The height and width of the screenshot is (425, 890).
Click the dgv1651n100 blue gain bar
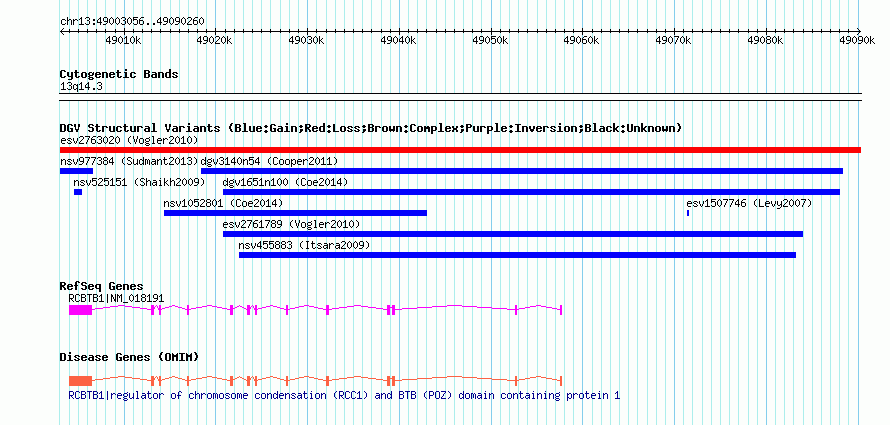tap(531, 192)
